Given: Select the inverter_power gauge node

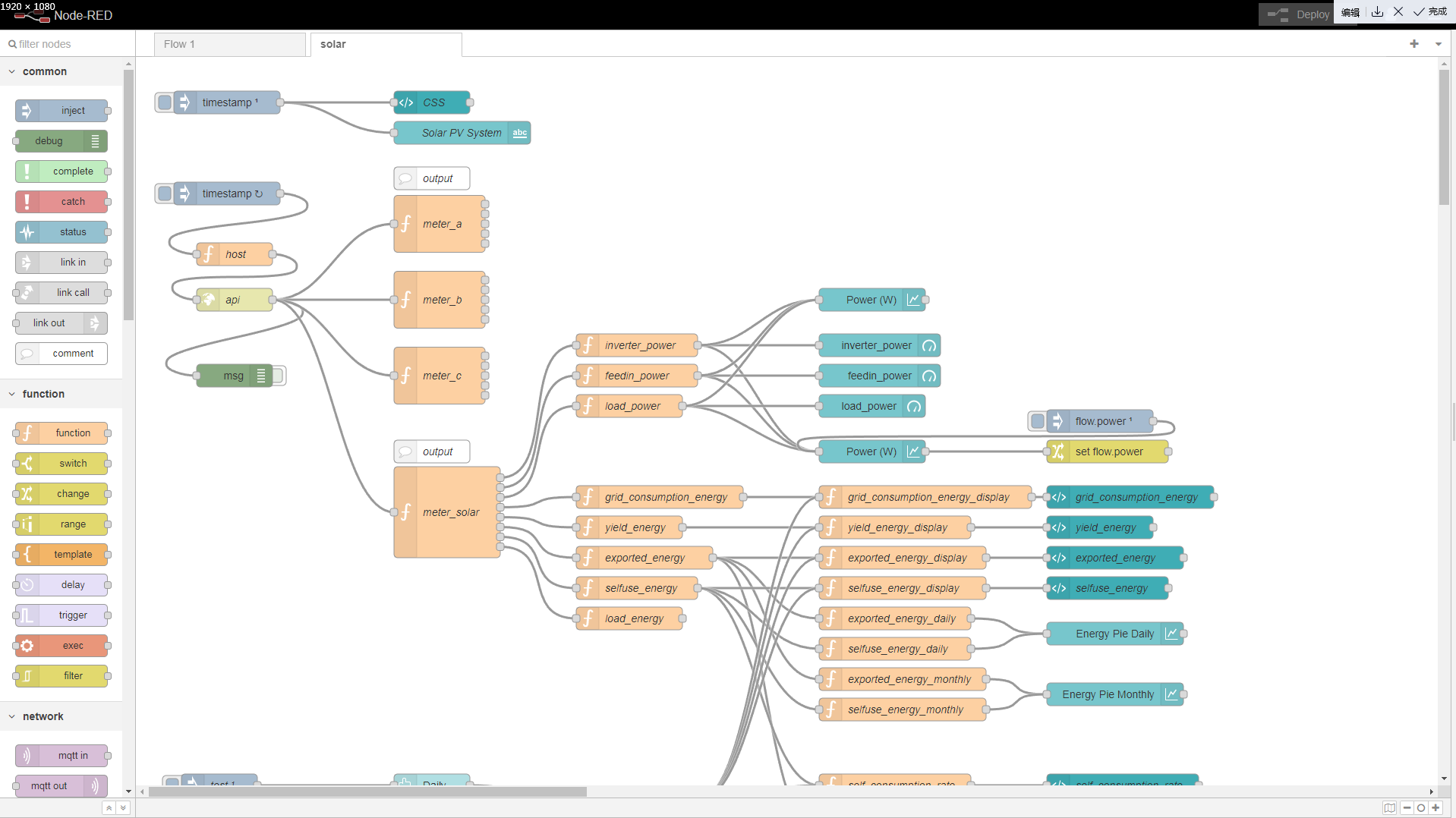Looking at the screenshot, I should coord(879,345).
